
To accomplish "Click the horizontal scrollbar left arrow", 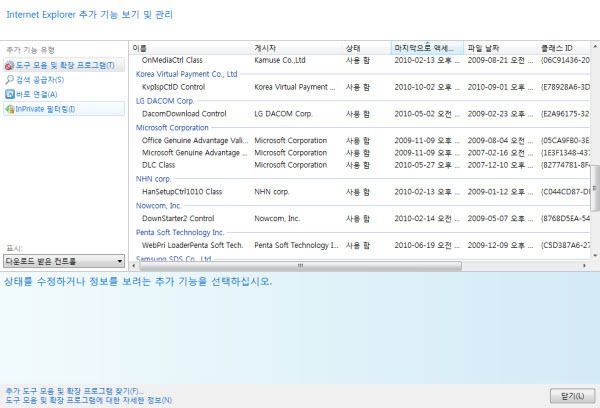I will pyautogui.click(x=134, y=266).
